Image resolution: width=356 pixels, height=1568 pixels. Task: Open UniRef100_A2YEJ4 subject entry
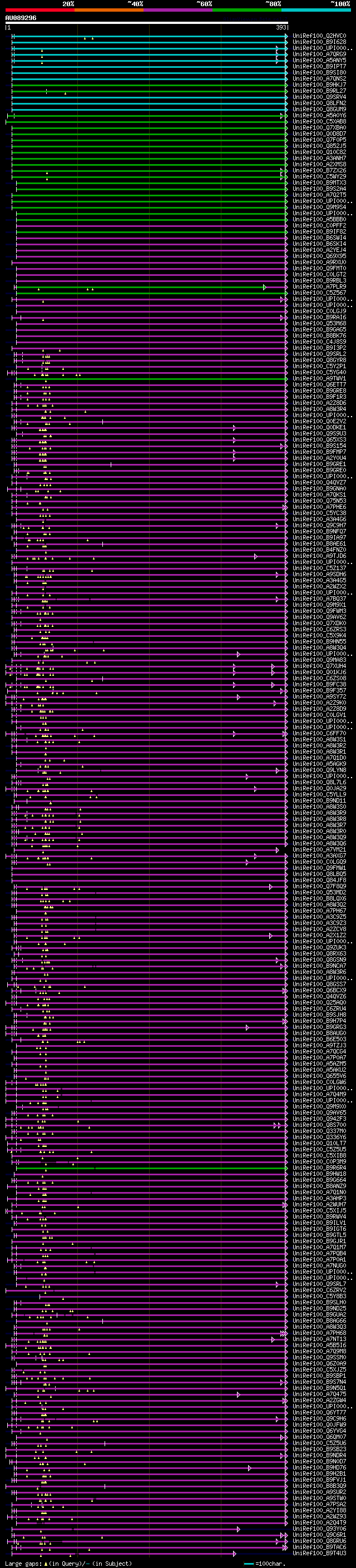tap(319, 250)
